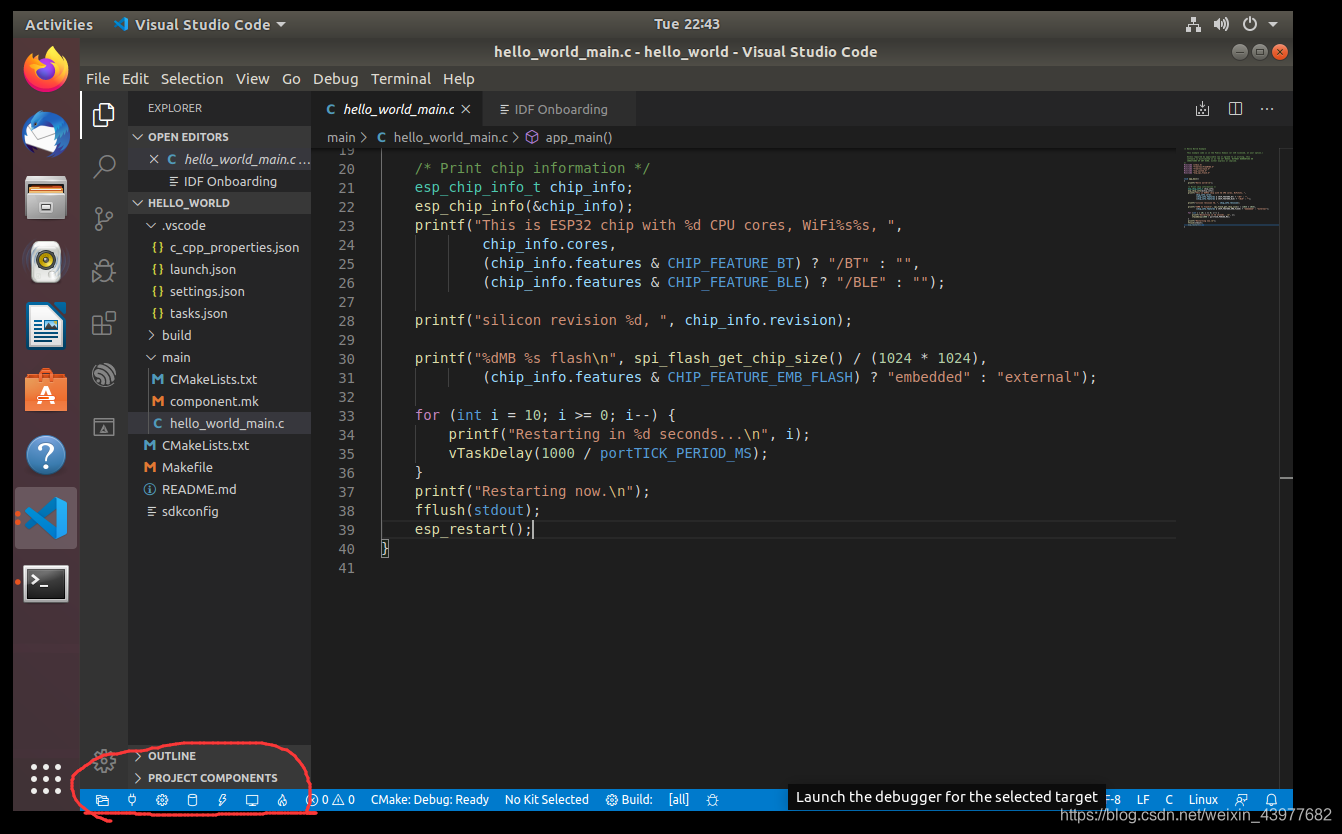This screenshot has width=1342, height=834.
Task: Click the IDF size analysis icon in editor toolbar
Action: coord(1203,109)
